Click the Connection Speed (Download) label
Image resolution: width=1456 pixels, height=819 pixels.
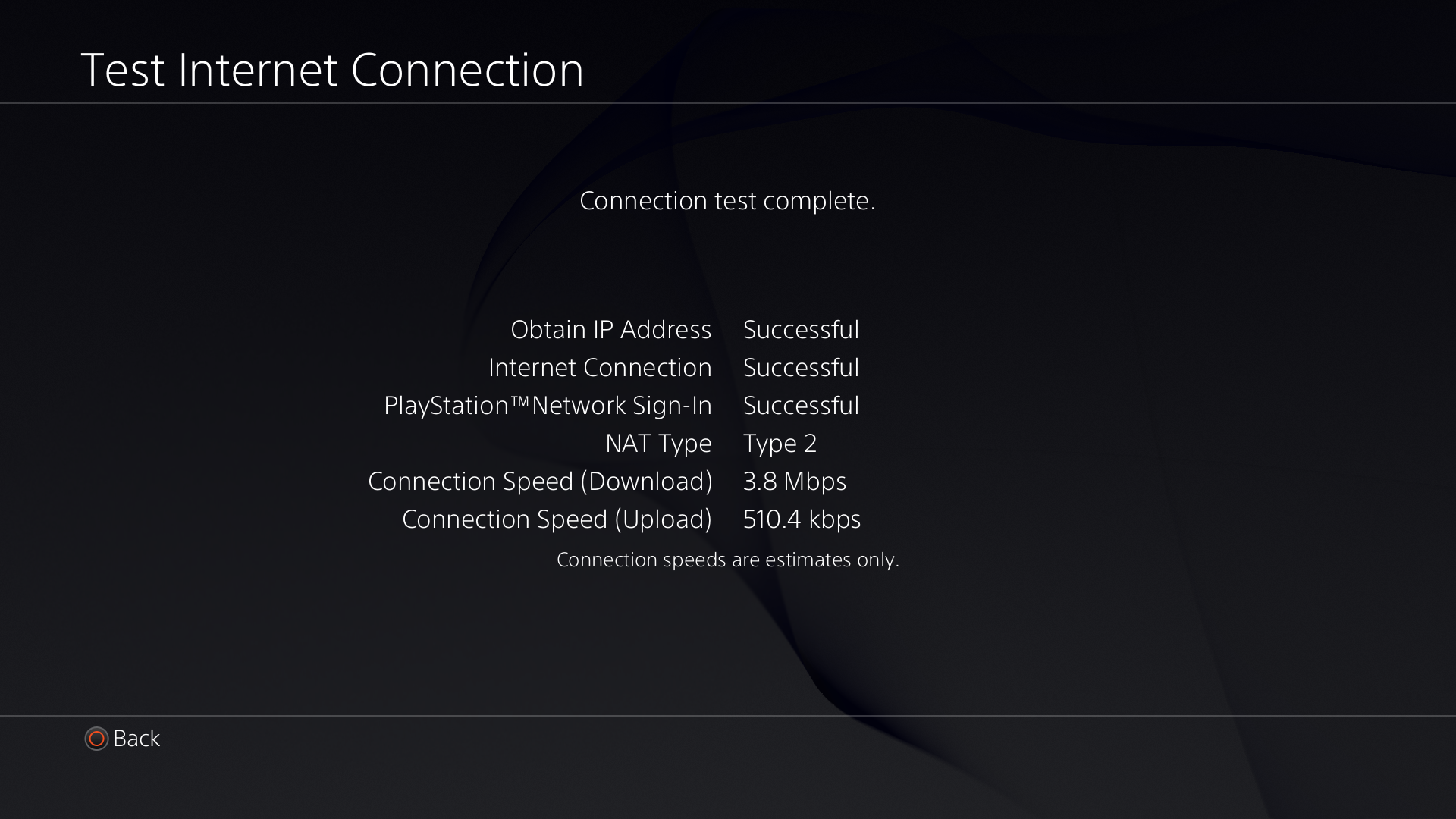[x=540, y=482]
